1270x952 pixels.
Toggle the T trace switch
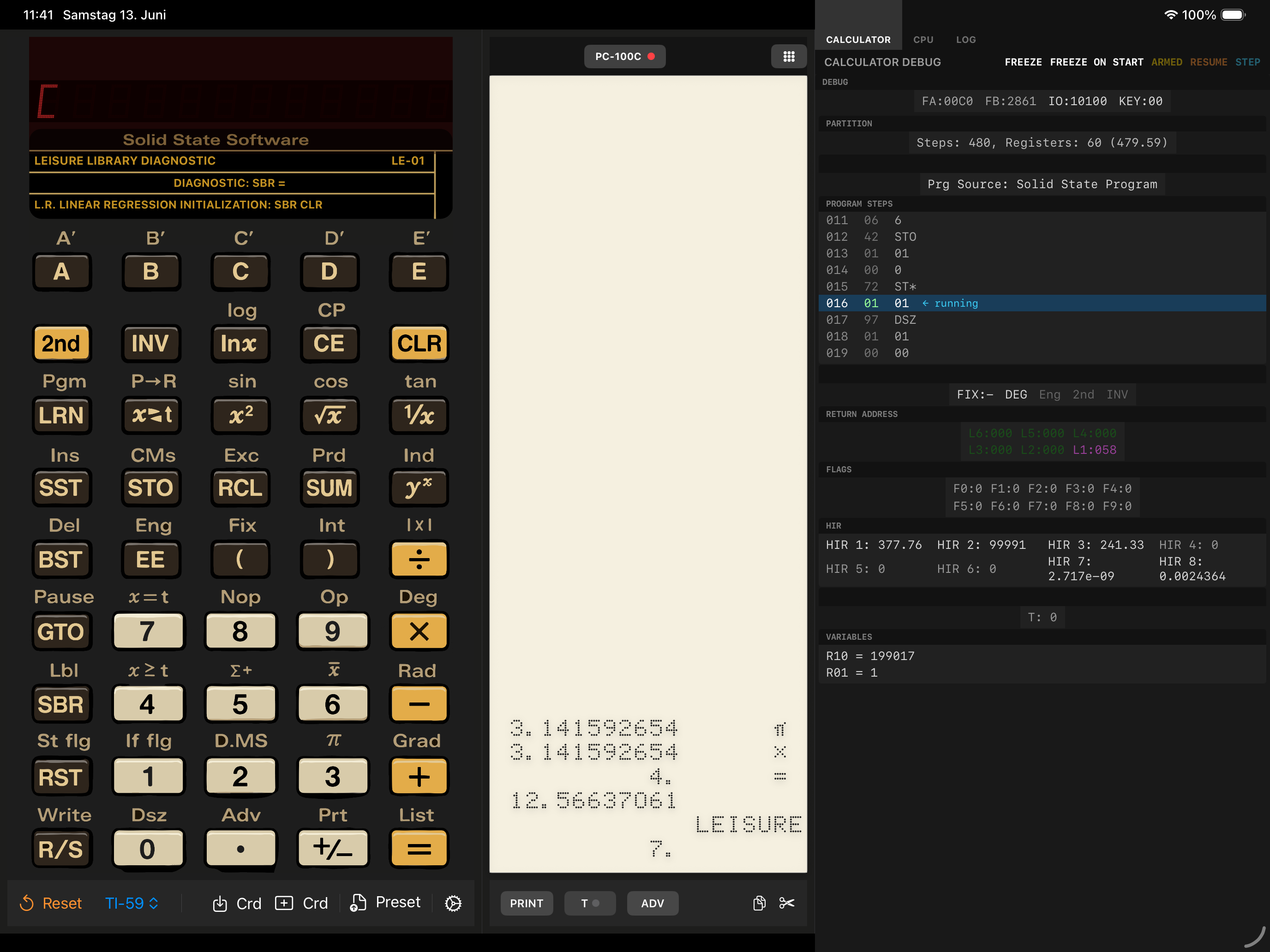click(x=590, y=903)
